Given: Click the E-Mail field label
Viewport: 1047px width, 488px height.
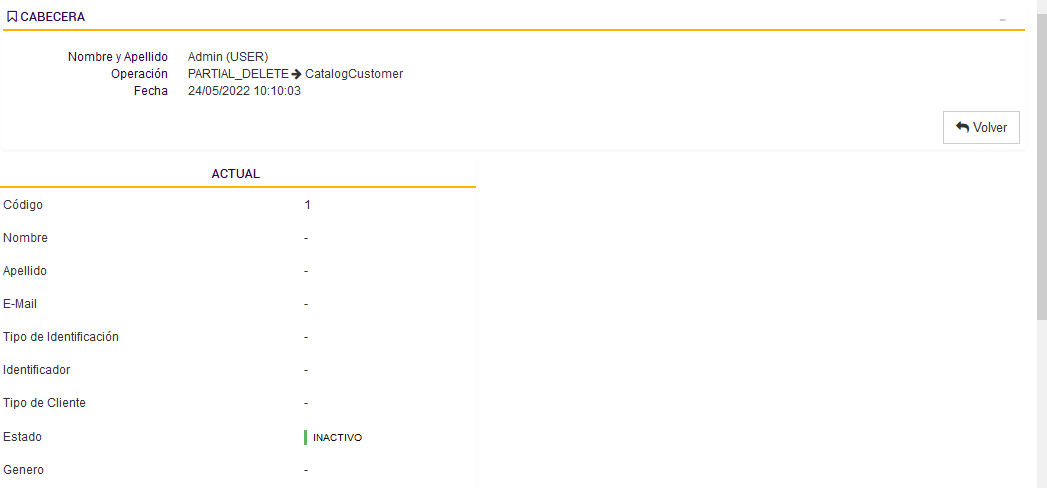Looking at the screenshot, I should 20,304.
